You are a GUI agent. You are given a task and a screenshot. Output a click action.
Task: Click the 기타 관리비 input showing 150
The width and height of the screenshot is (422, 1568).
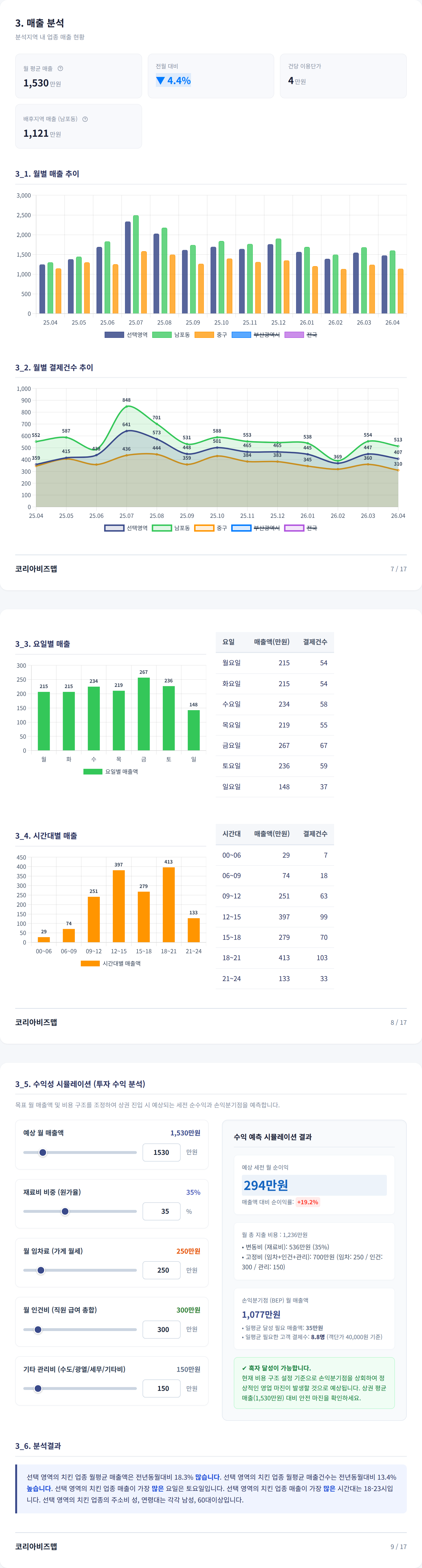click(x=161, y=1389)
